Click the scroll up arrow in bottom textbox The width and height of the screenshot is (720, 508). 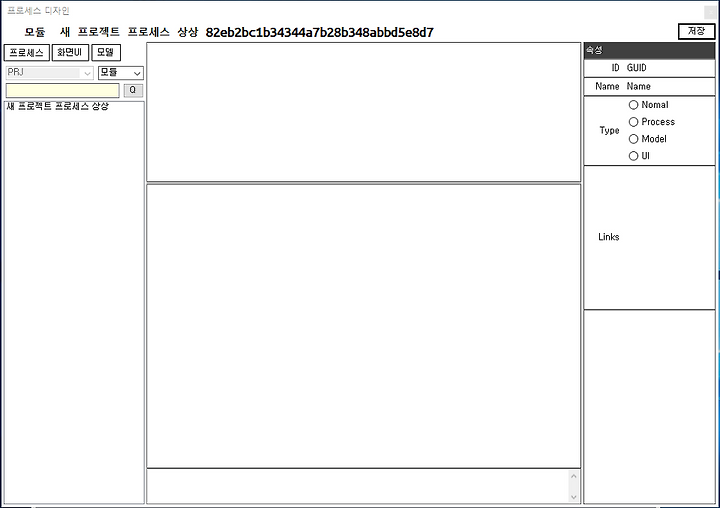click(574, 476)
